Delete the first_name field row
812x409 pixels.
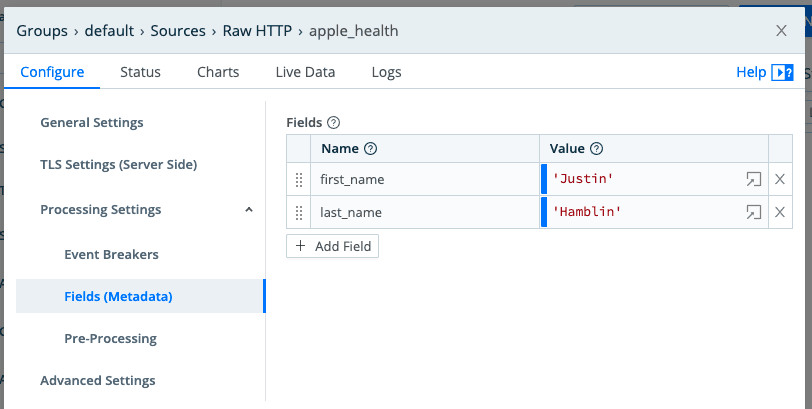tap(780, 180)
